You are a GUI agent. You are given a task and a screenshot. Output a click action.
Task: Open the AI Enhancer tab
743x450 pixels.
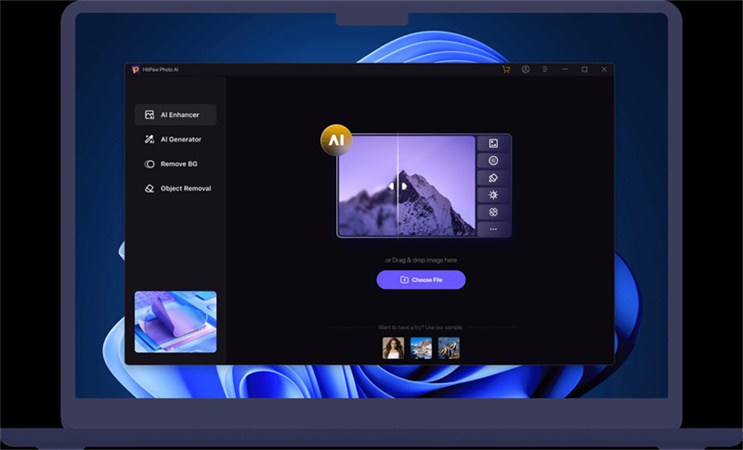pos(175,115)
